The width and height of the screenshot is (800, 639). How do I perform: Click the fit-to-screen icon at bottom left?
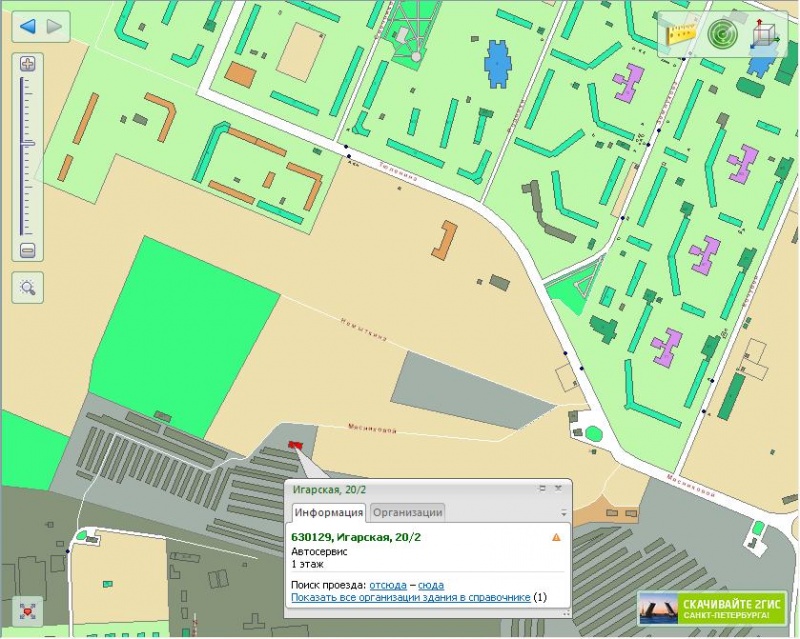pos(27,609)
